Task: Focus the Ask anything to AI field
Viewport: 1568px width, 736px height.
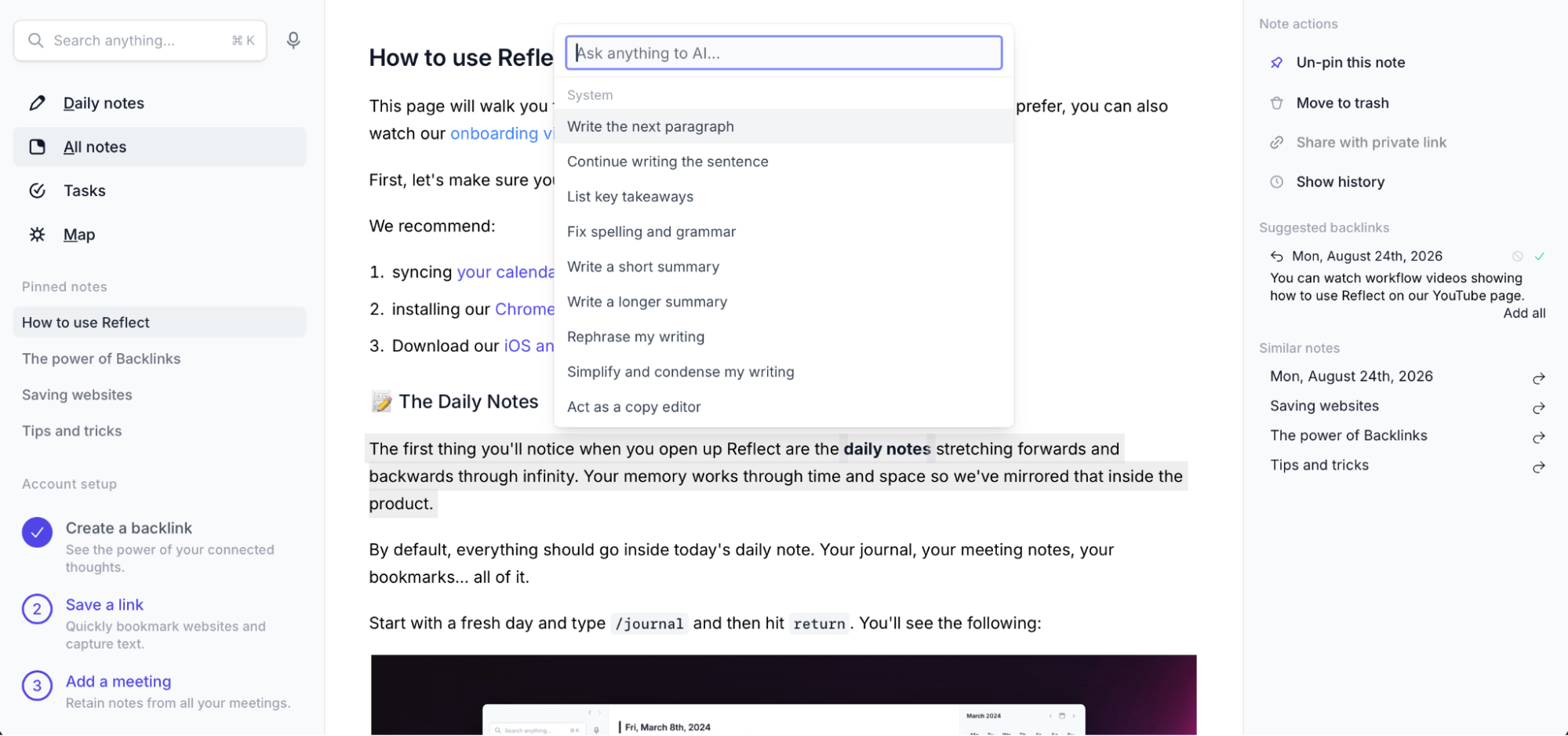Action: point(784,53)
